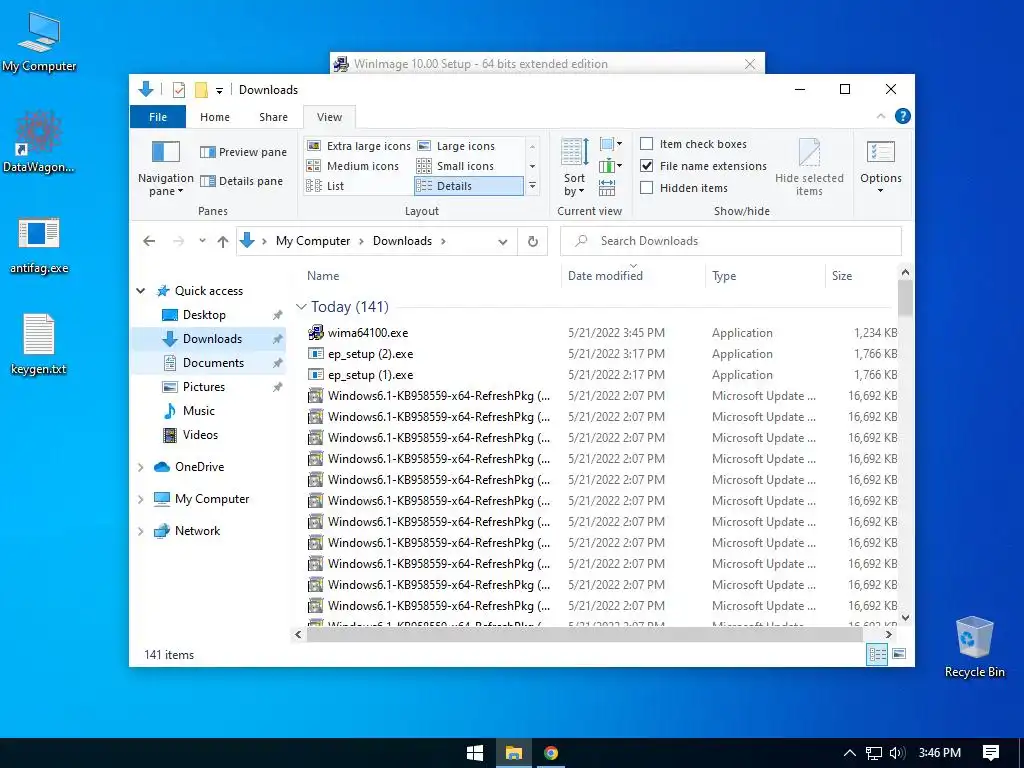Image resolution: width=1024 pixels, height=768 pixels.
Task: Collapse Quick access in navigation tree
Action: click(140, 291)
